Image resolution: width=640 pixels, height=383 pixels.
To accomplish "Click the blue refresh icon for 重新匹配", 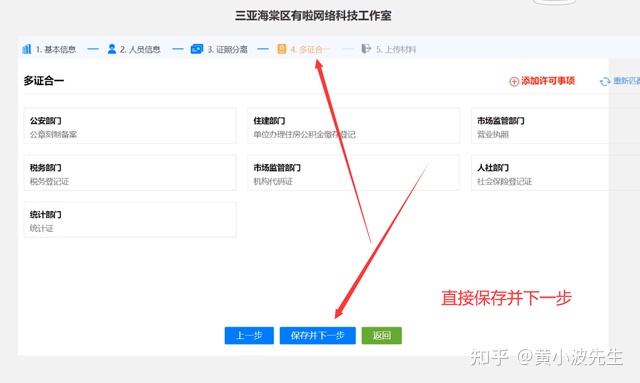I will 605,82.
